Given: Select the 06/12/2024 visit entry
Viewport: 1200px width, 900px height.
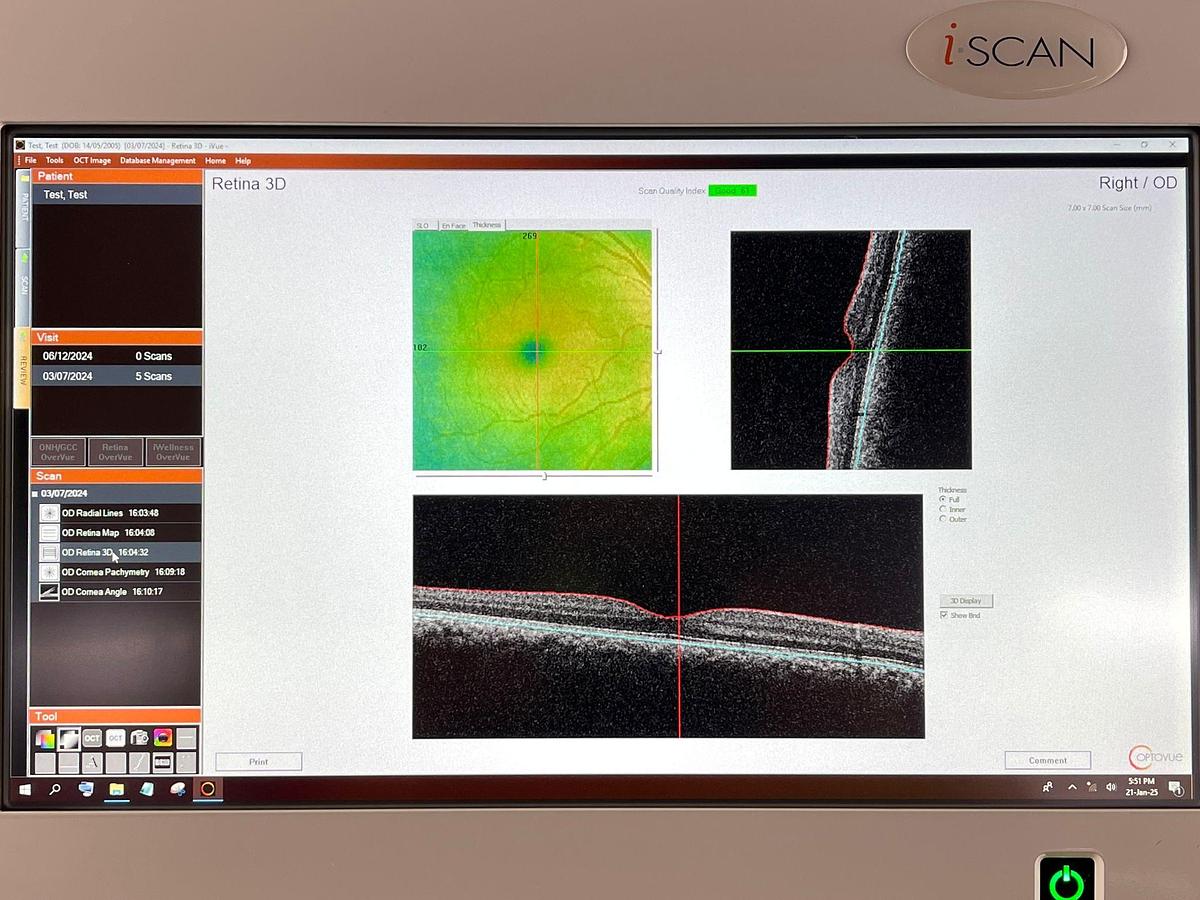Looking at the screenshot, I should (x=67, y=356).
